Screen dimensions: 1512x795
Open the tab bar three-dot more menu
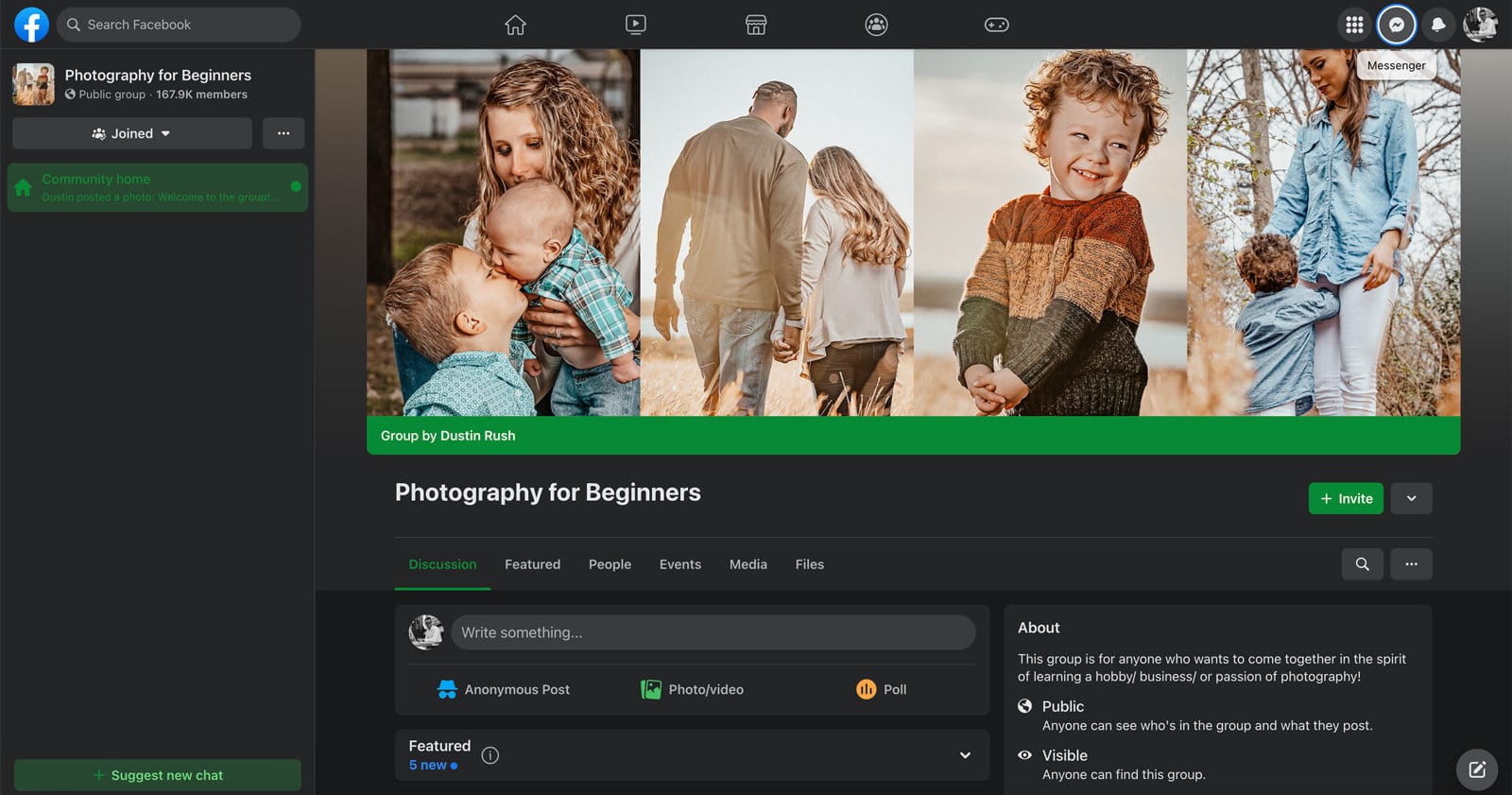(x=1411, y=564)
